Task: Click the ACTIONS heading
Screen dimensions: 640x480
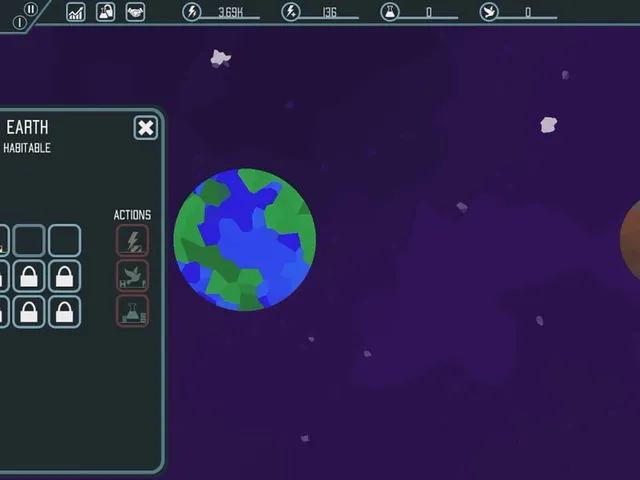Action: (132, 215)
